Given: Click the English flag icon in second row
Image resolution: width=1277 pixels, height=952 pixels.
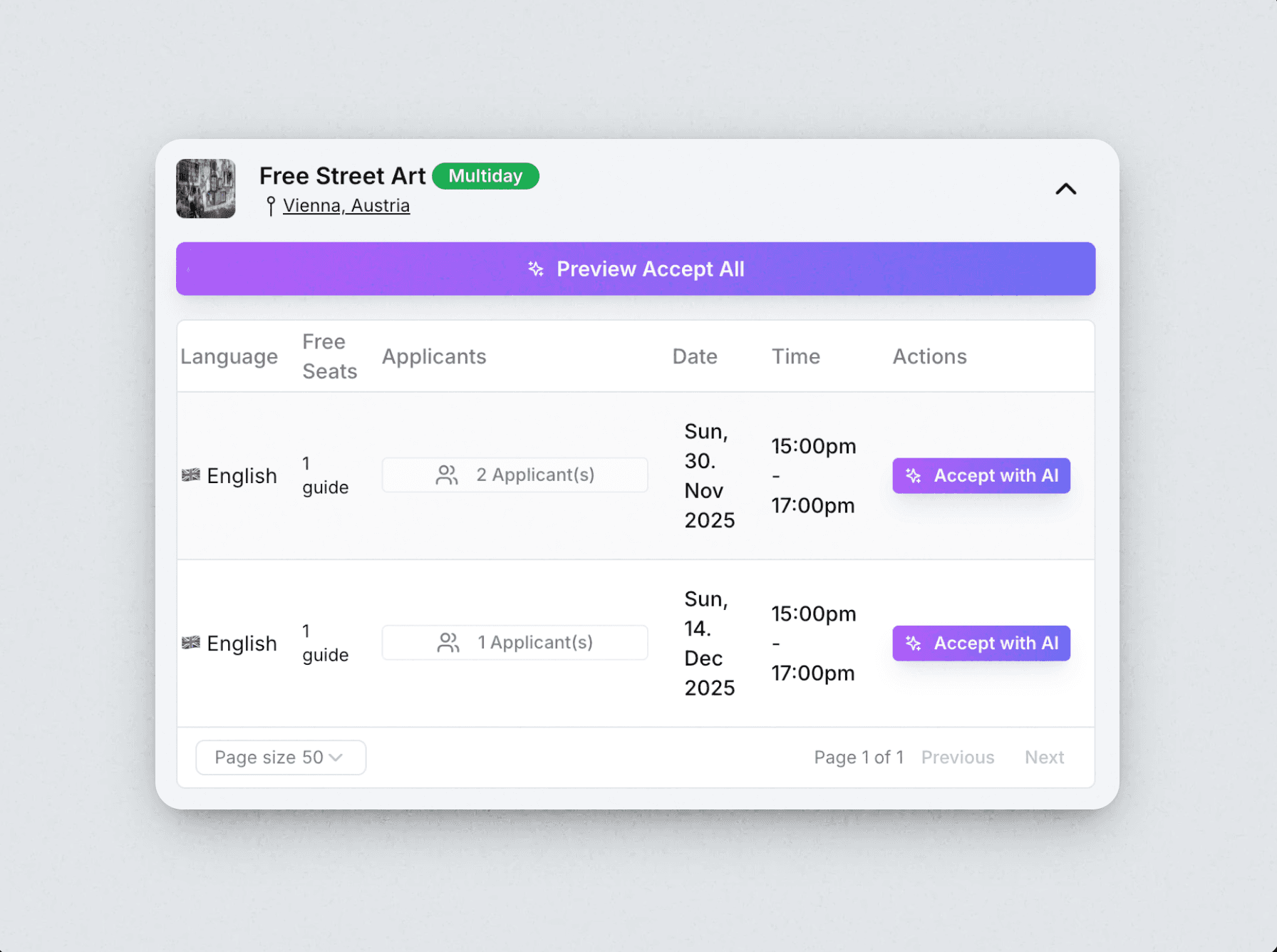Looking at the screenshot, I should [191, 643].
